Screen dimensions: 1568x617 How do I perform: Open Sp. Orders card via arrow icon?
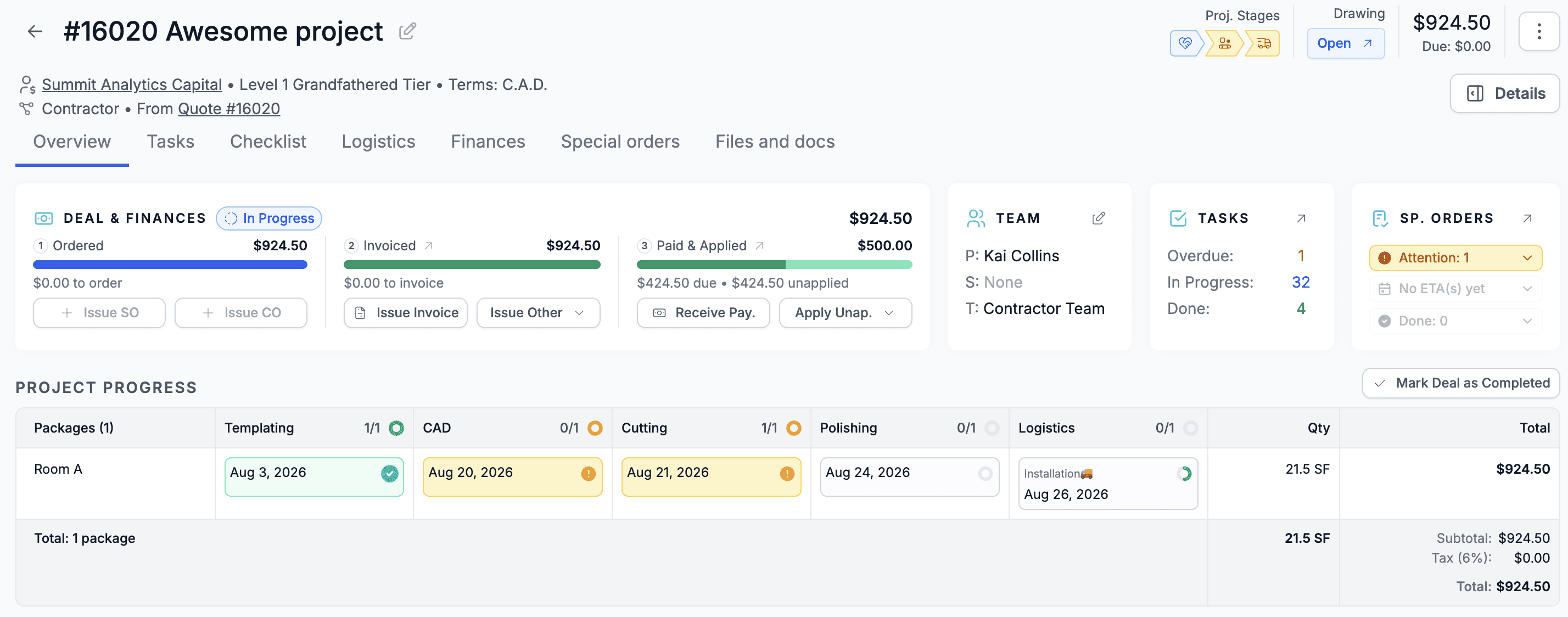pyautogui.click(x=1527, y=218)
